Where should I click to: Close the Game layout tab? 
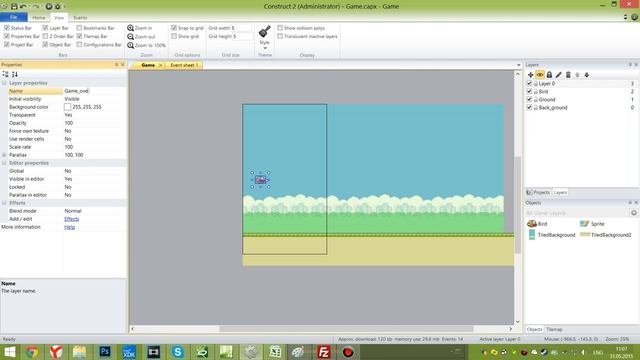pos(160,65)
